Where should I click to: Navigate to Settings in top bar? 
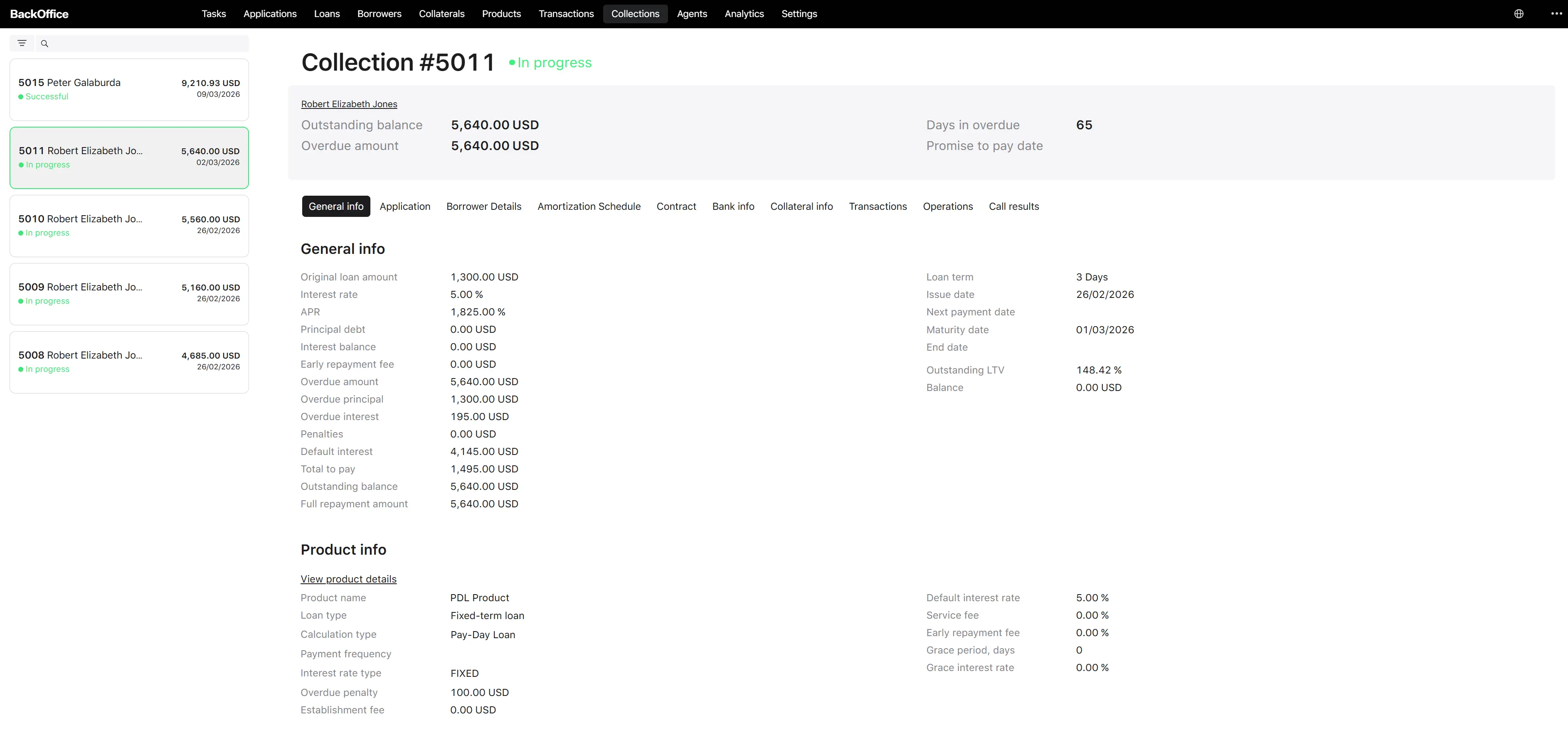(x=799, y=13)
